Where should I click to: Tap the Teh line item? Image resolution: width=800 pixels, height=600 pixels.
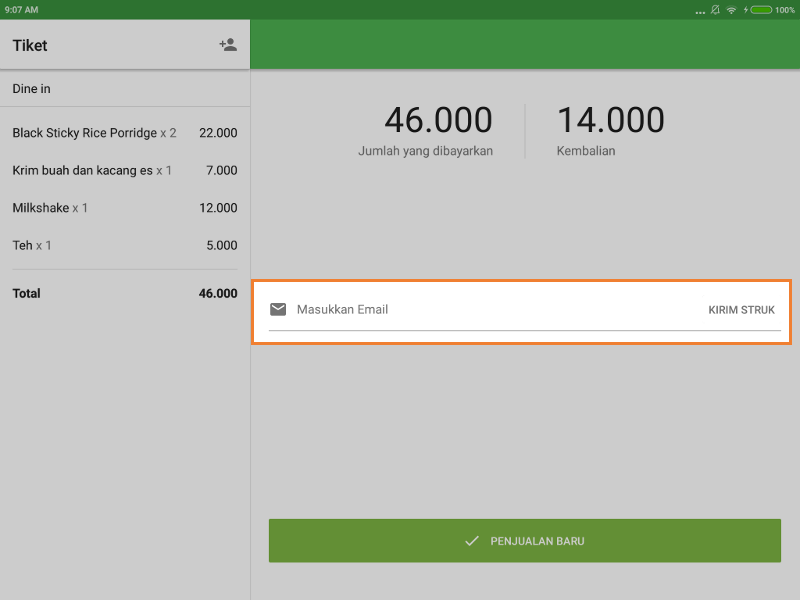coord(125,245)
